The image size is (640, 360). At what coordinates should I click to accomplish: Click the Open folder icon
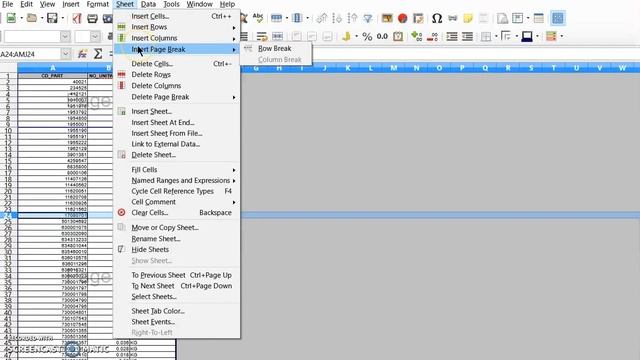(31, 18)
